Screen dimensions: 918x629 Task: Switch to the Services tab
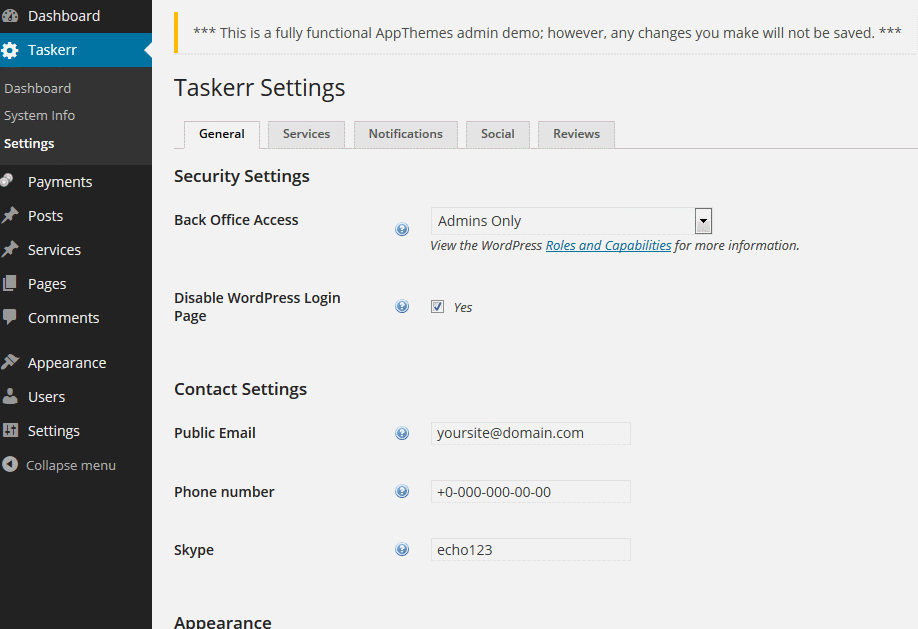pyautogui.click(x=306, y=134)
